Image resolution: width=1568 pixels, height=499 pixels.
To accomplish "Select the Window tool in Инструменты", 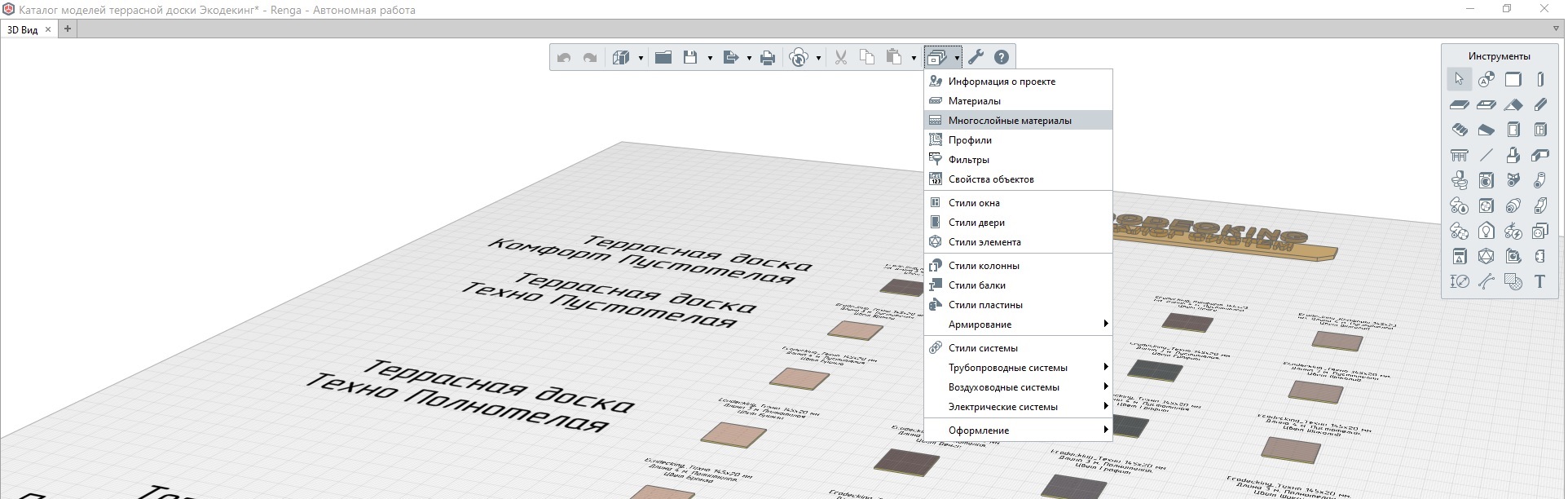I will (x=1539, y=130).
